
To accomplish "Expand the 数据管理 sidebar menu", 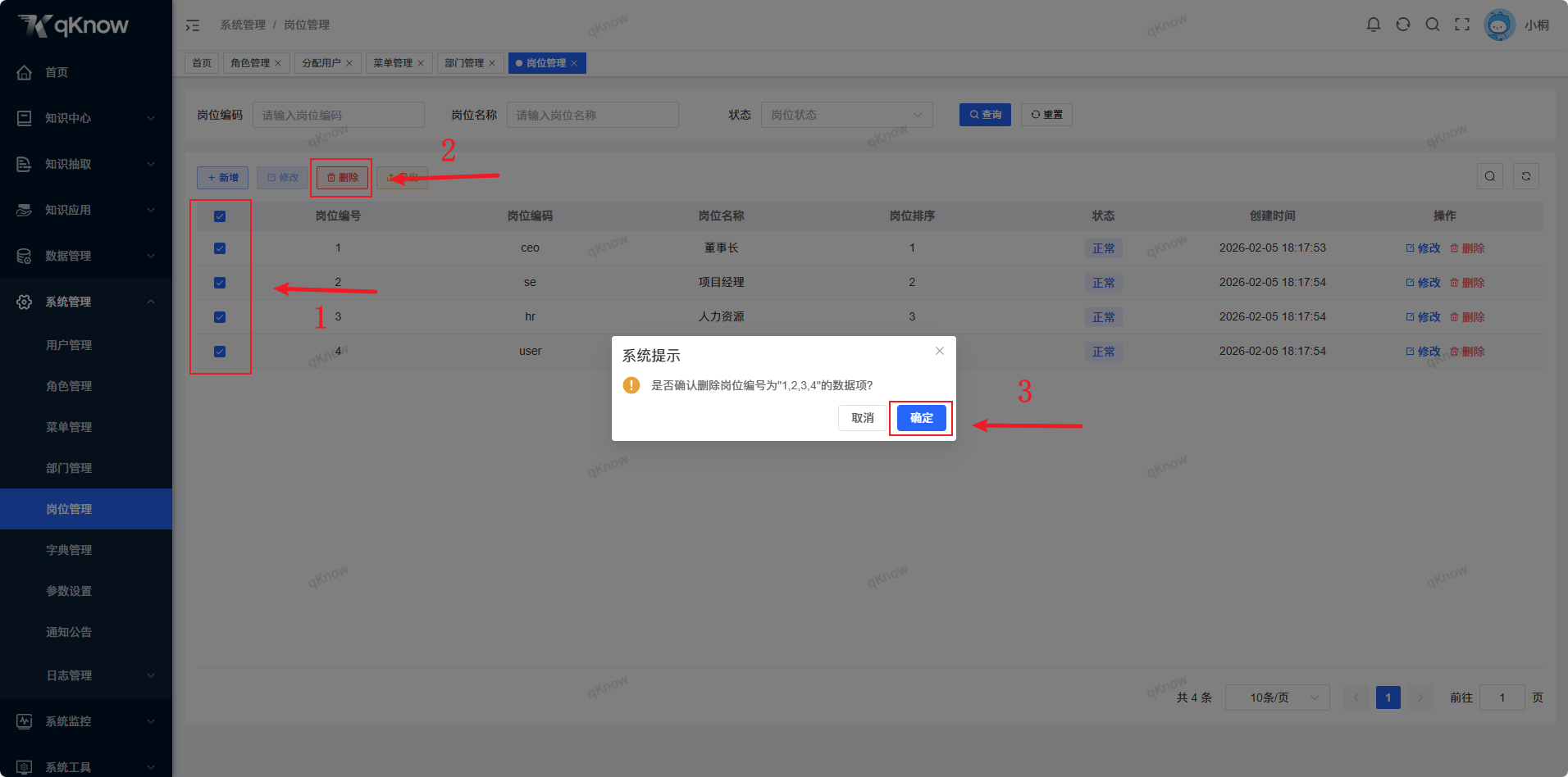I will point(86,256).
